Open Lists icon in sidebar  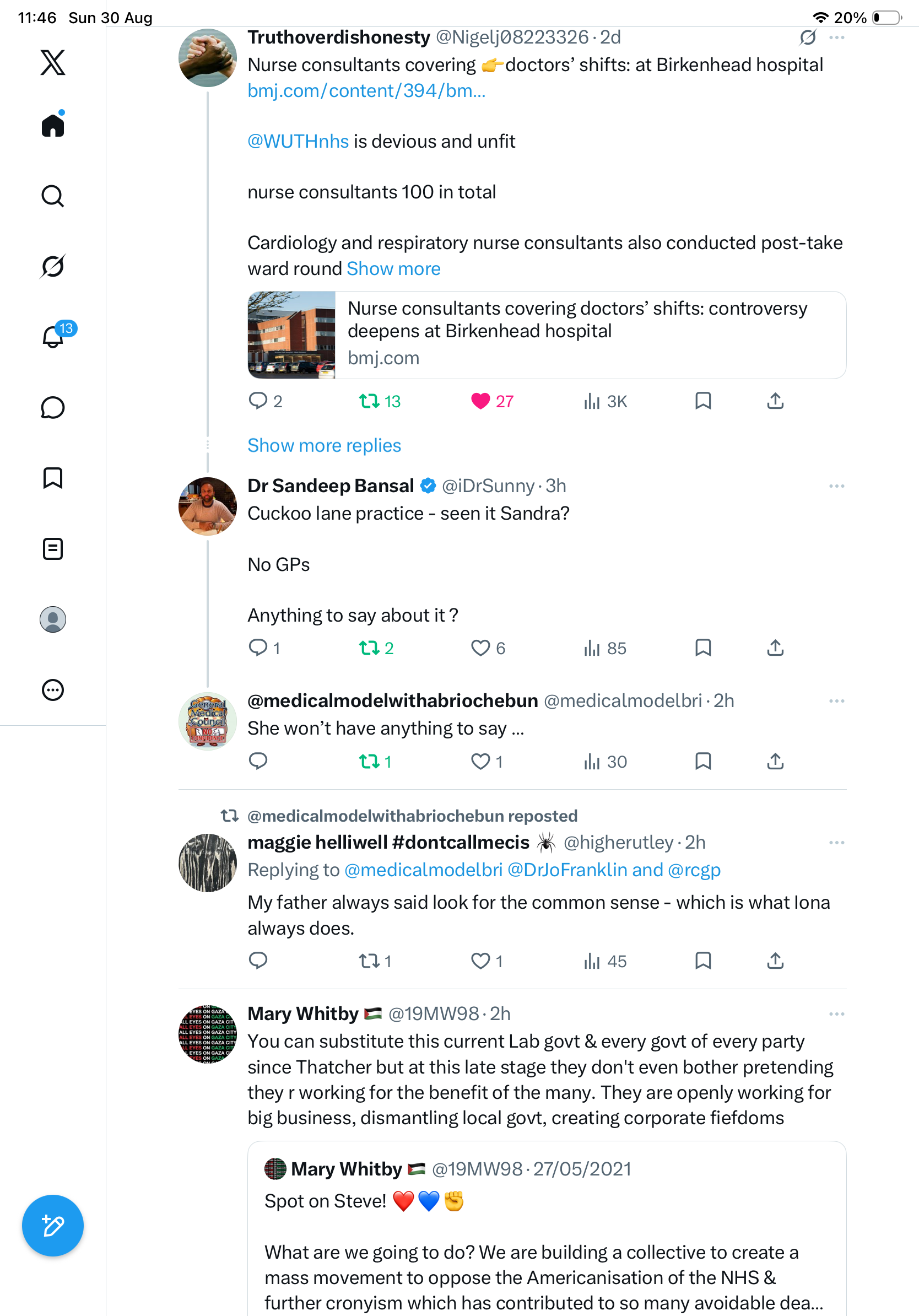pos(53,549)
